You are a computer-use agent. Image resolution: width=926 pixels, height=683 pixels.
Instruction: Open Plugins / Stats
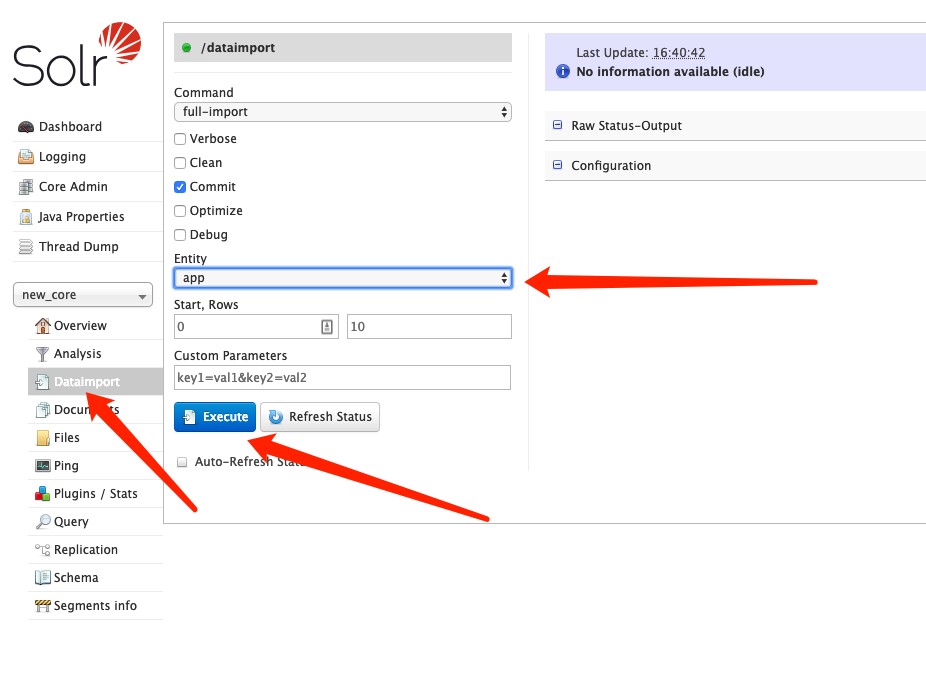click(96, 494)
